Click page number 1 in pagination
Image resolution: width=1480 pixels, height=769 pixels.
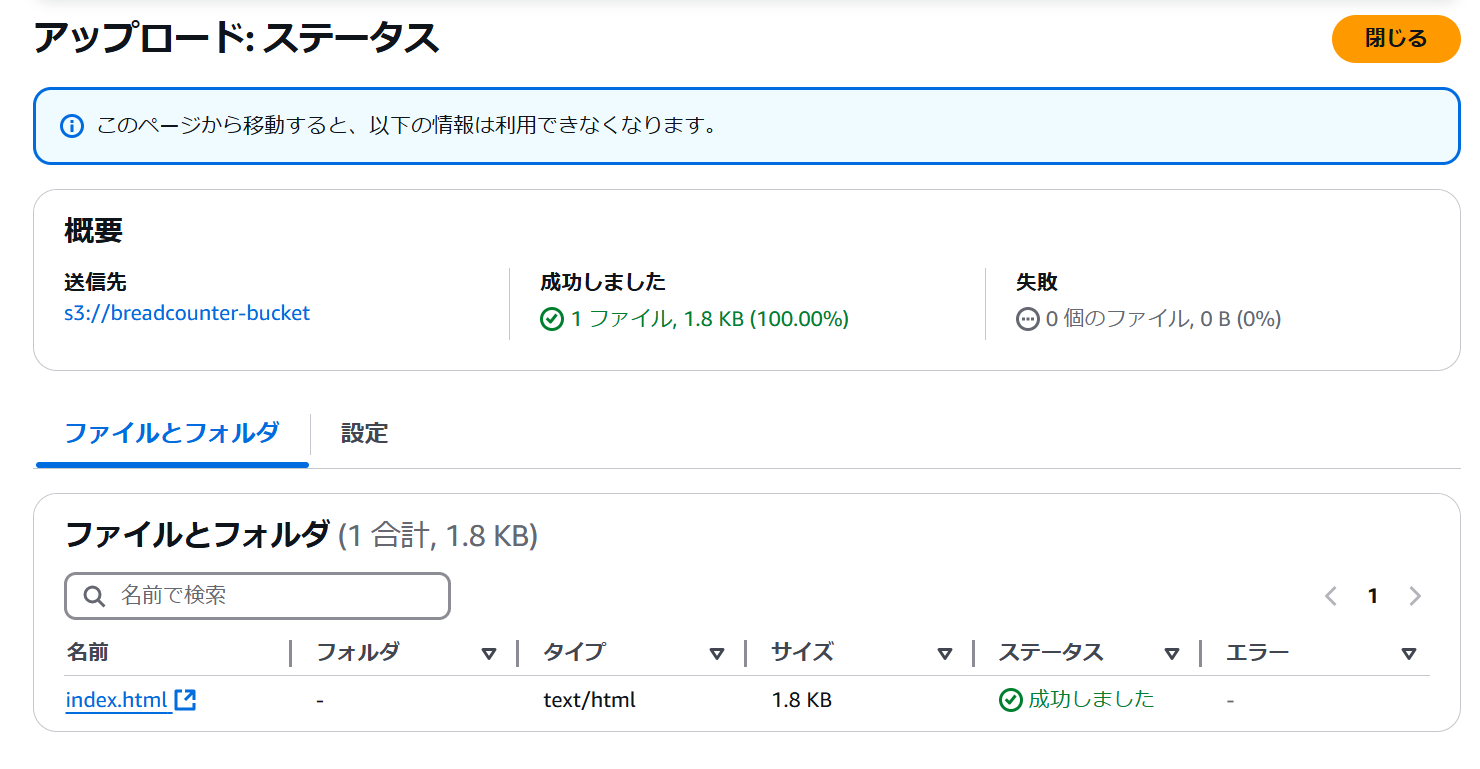click(1373, 596)
